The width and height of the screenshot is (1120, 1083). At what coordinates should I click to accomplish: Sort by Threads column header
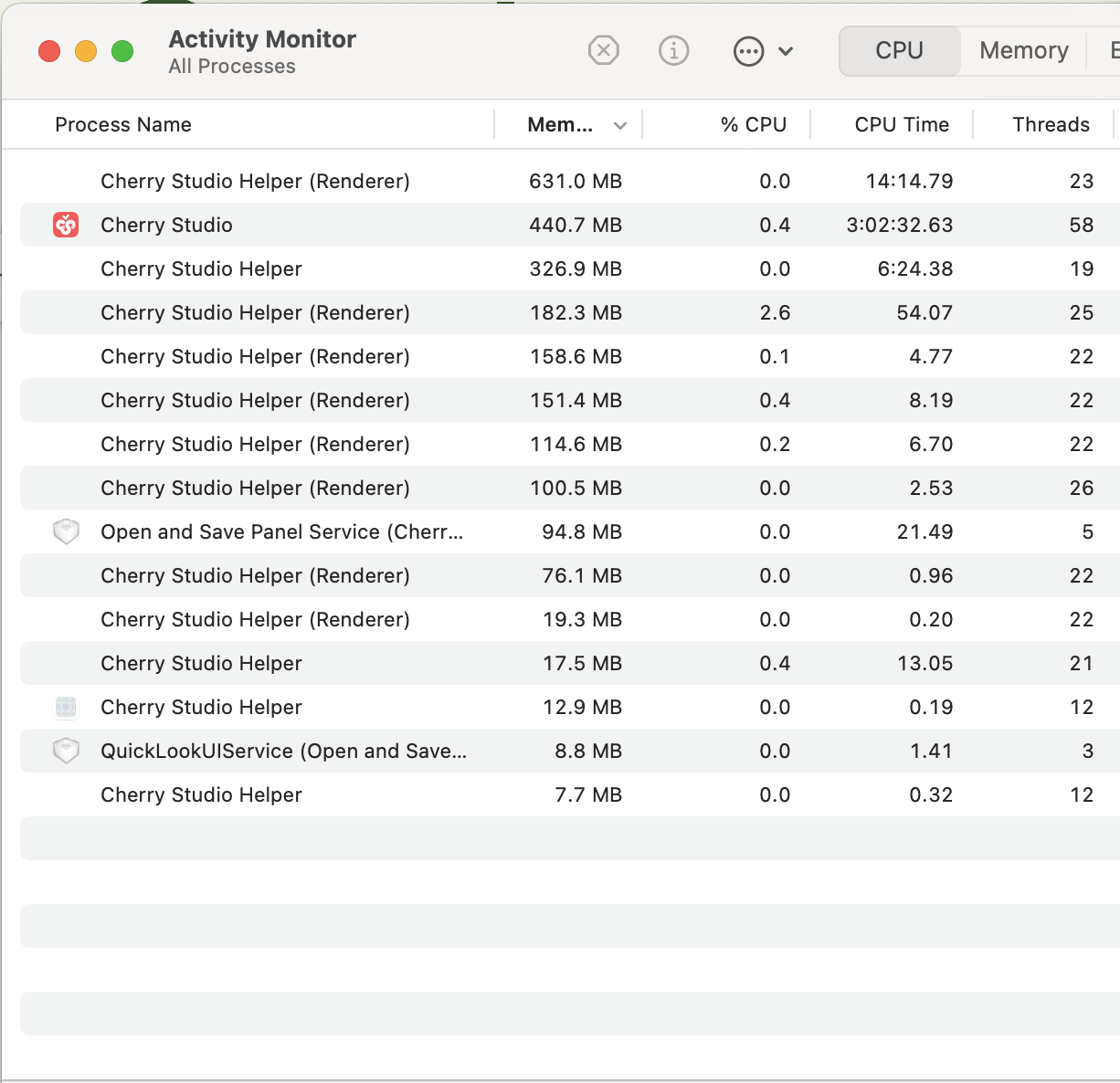[1051, 125]
